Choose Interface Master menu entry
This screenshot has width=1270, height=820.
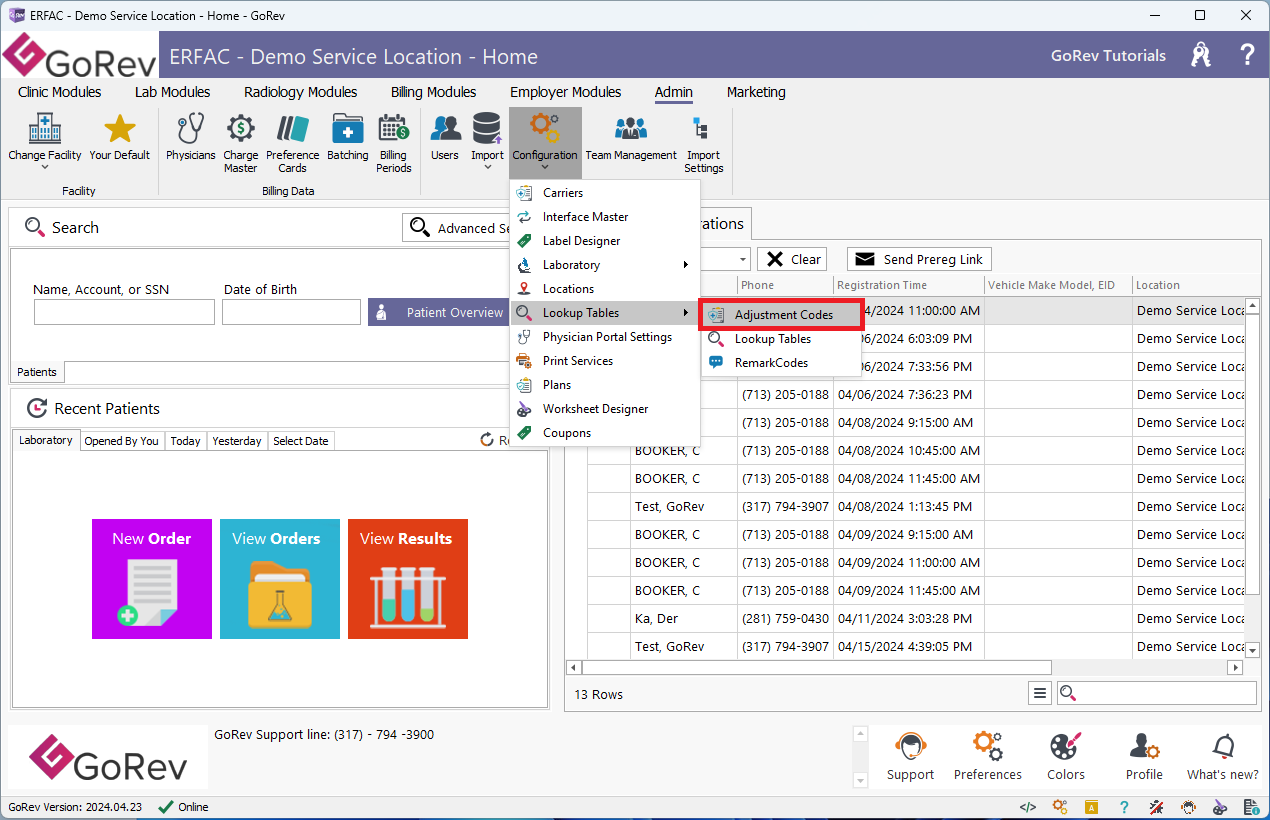click(x=604, y=217)
